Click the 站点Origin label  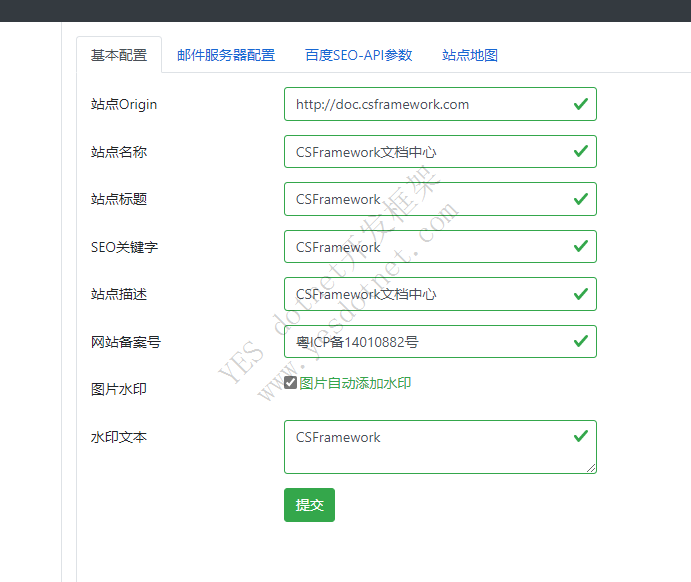(124, 104)
